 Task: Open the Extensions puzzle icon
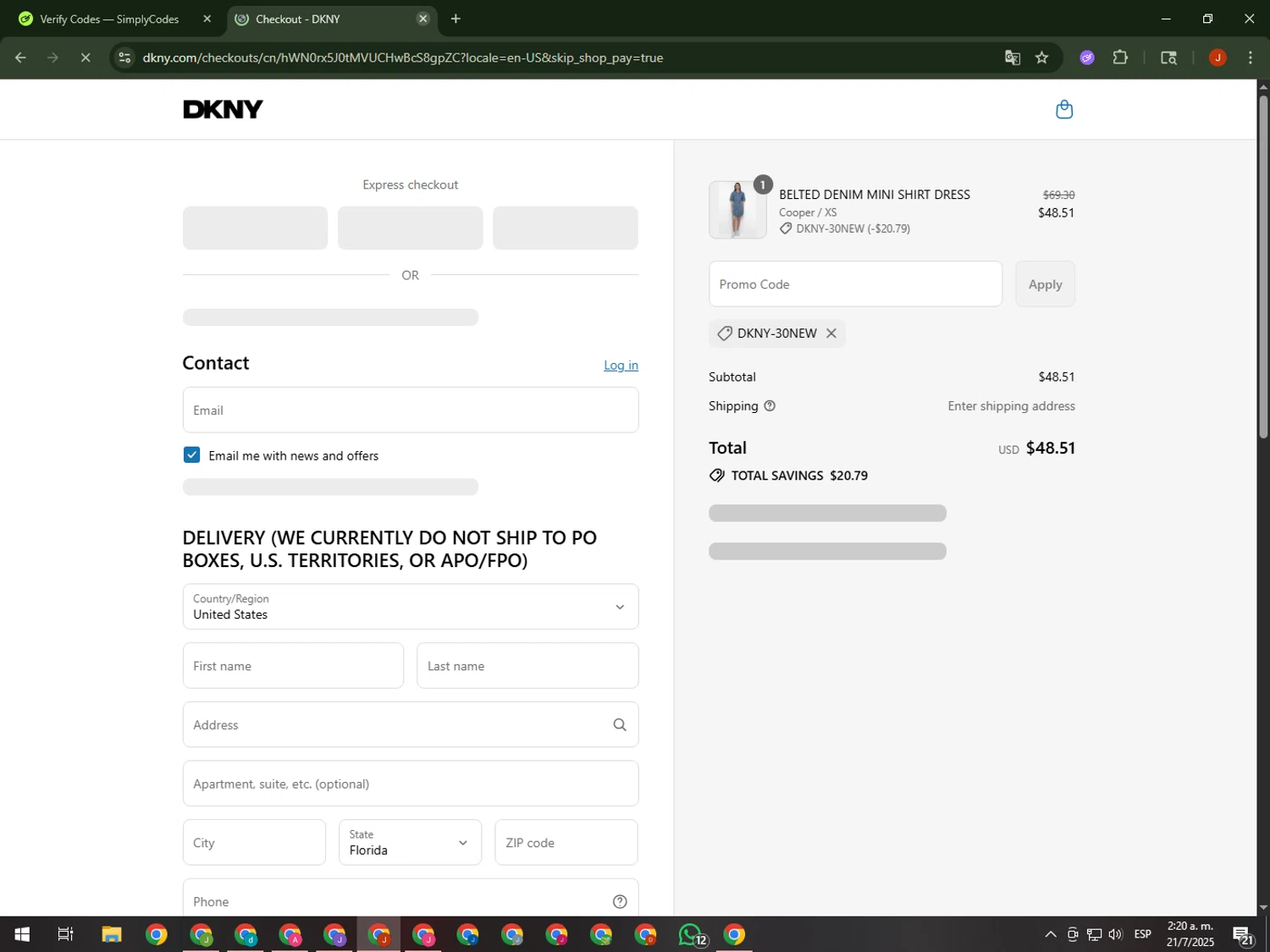[x=1120, y=58]
